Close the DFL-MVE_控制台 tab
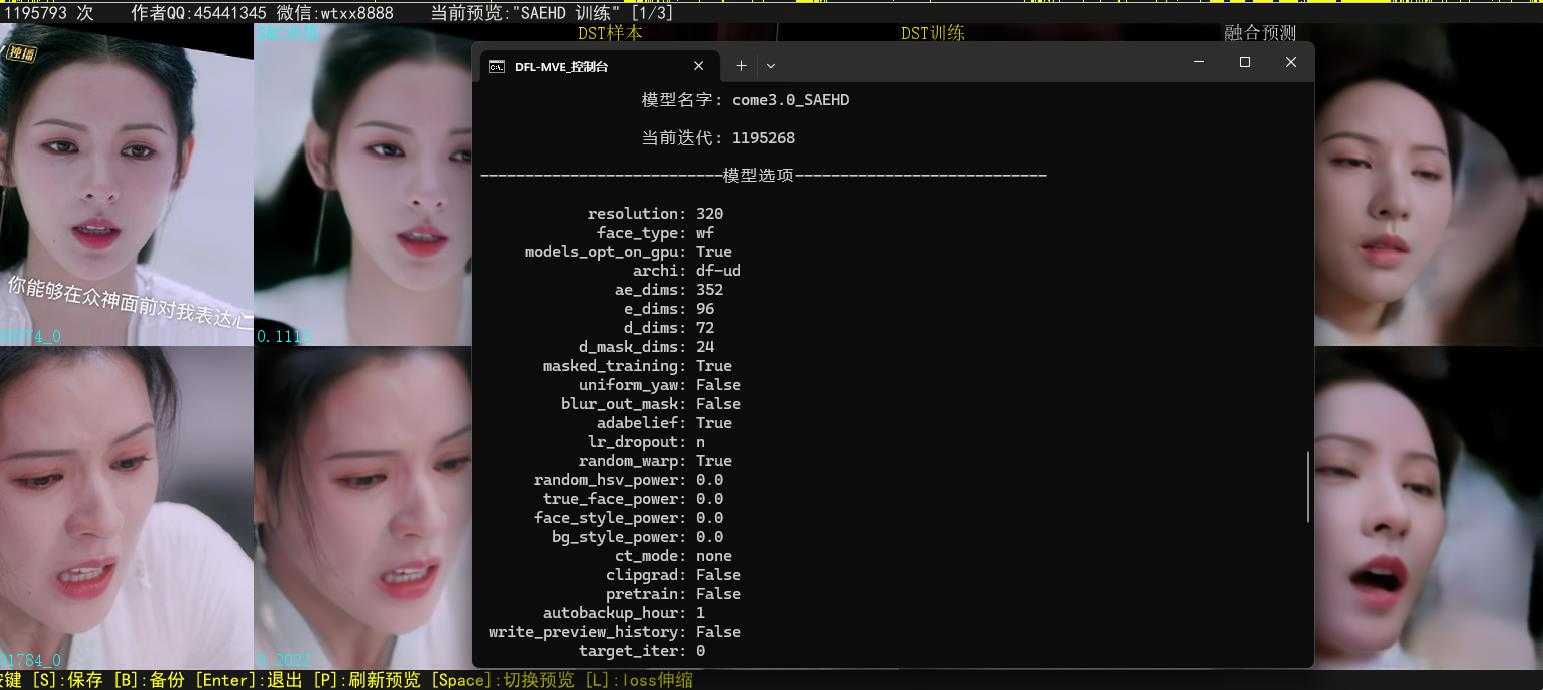This screenshot has width=1543, height=690. click(x=698, y=66)
